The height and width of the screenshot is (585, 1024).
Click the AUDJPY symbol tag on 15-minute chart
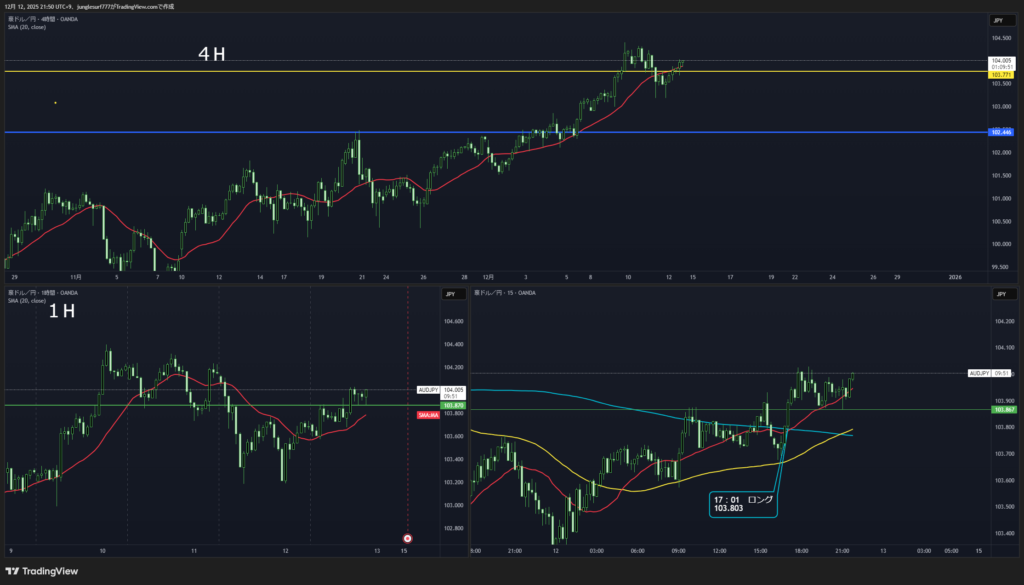979,373
